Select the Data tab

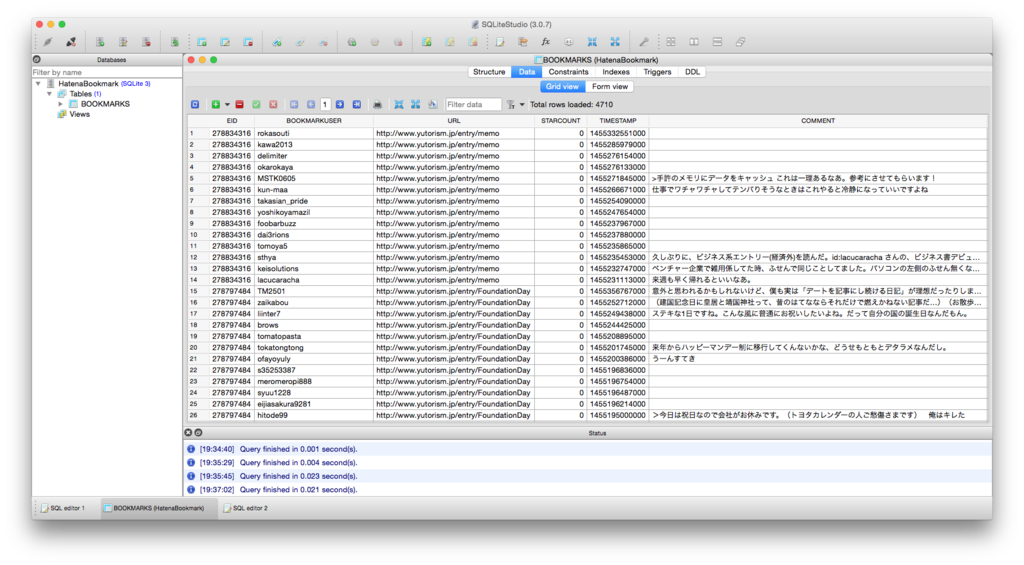[526, 72]
